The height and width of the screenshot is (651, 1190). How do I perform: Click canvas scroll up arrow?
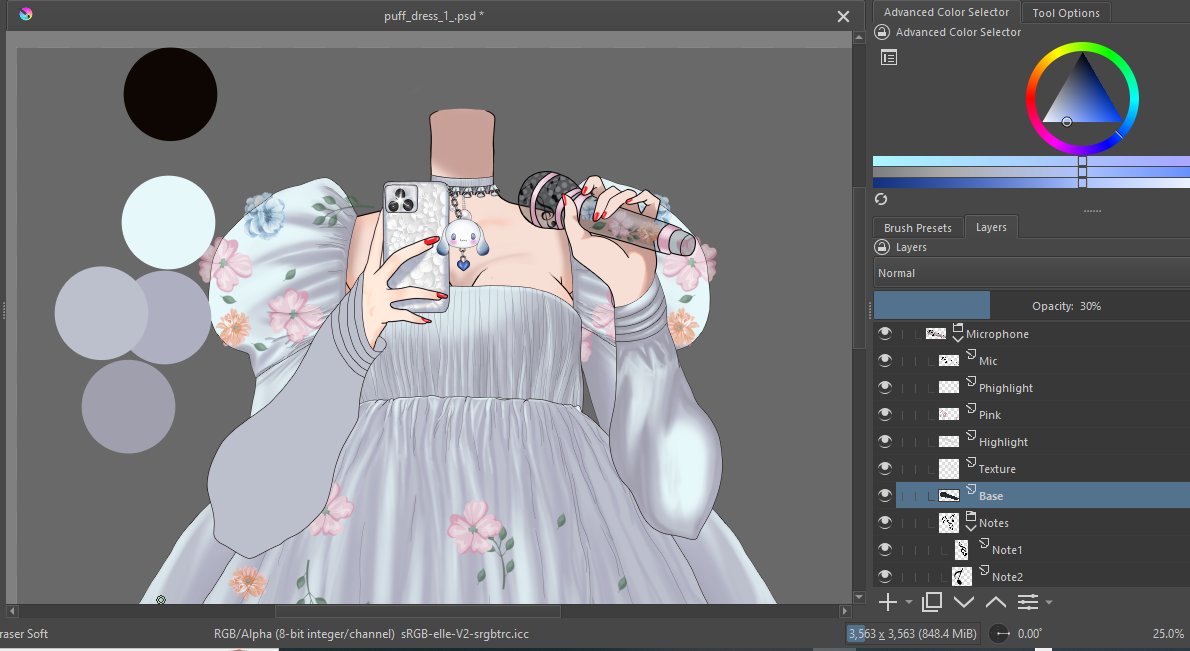[x=859, y=36]
